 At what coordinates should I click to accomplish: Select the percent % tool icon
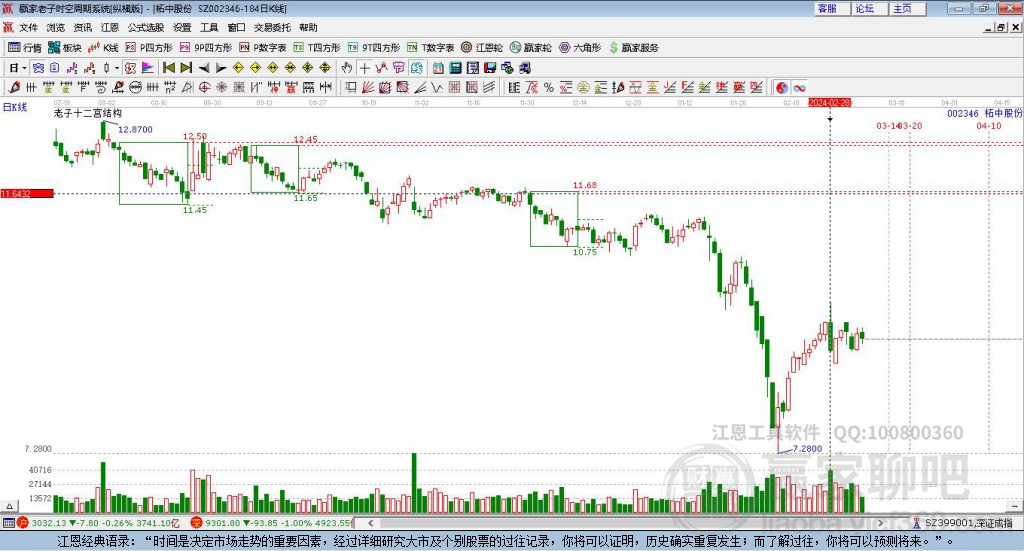point(549,87)
